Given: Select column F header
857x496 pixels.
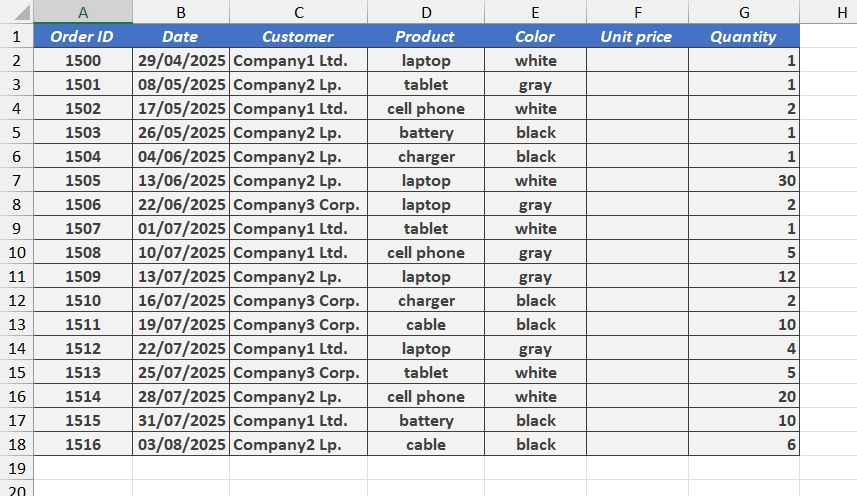Looking at the screenshot, I should (x=637, y=12).
